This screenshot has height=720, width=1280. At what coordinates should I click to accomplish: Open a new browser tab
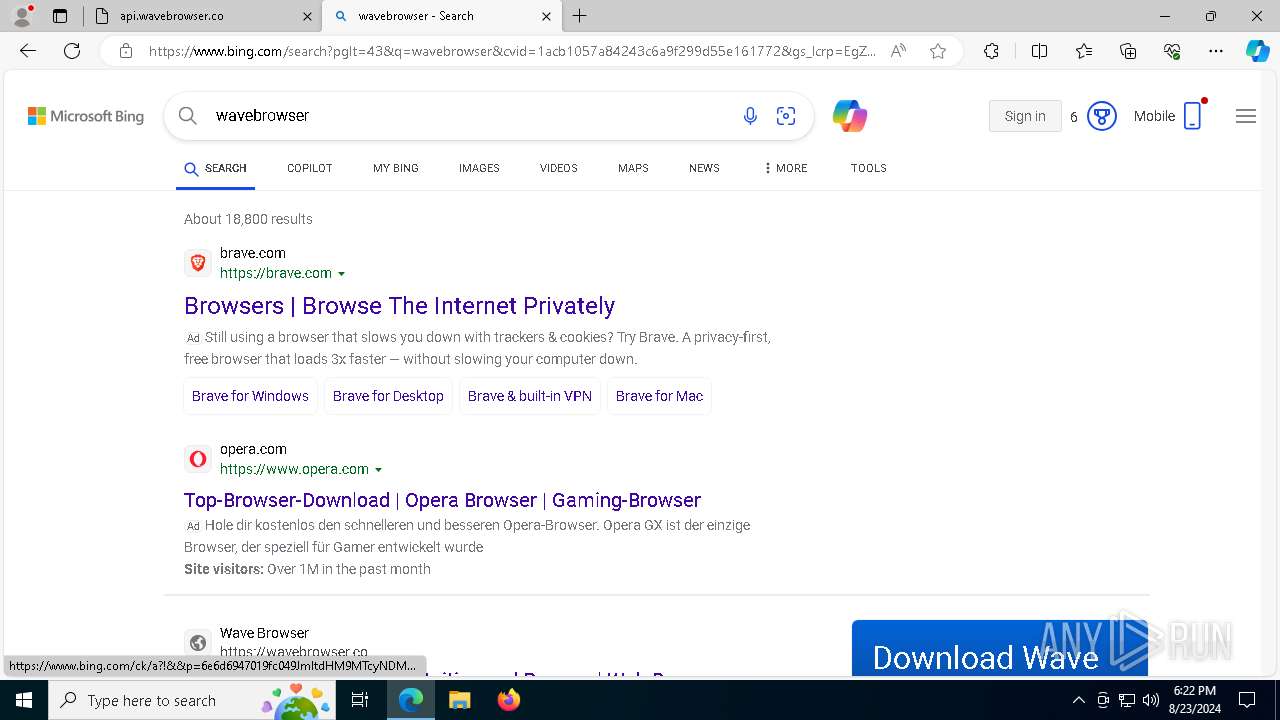click(580, 16)
